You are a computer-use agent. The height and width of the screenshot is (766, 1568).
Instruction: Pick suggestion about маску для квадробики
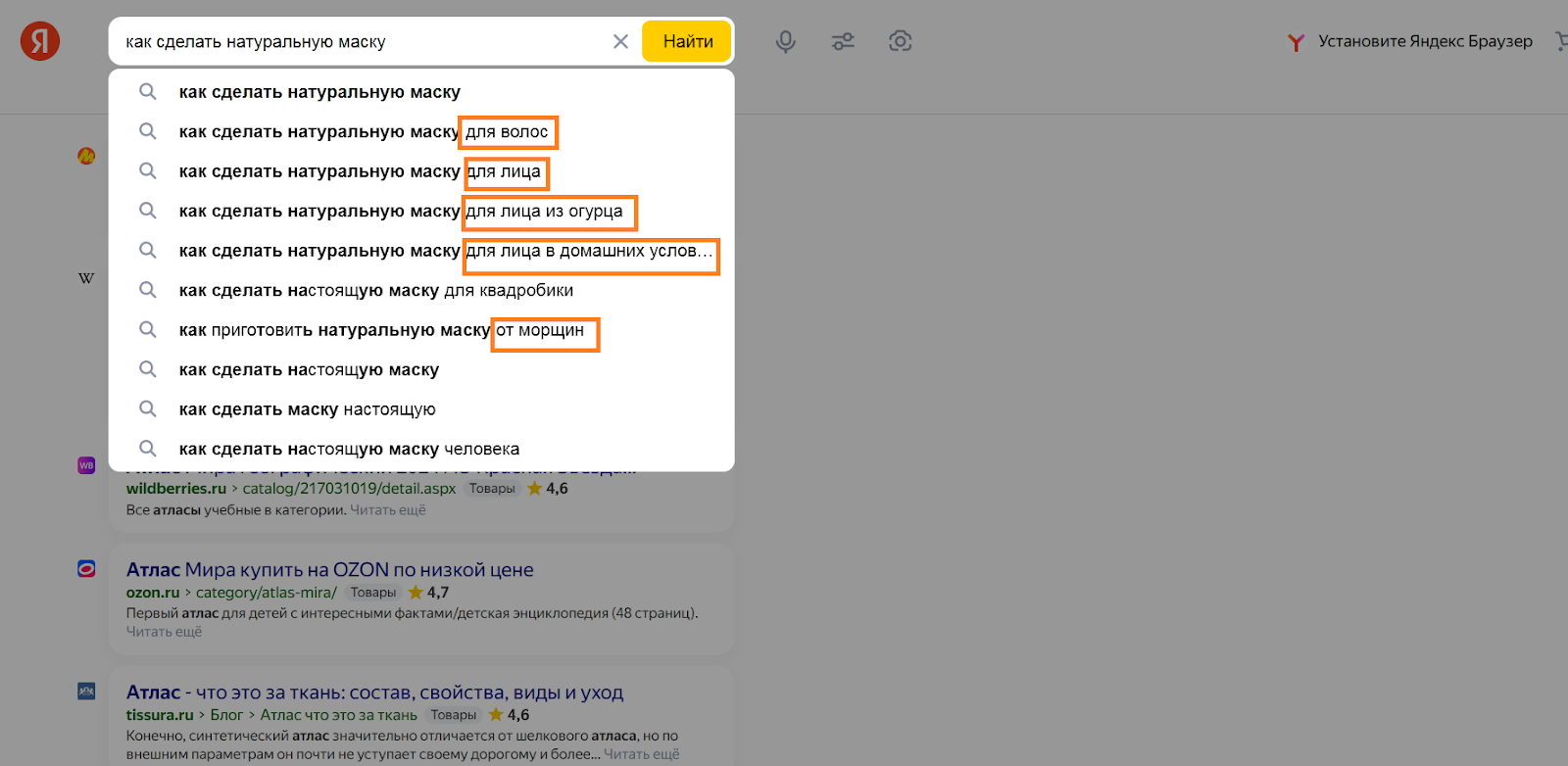coord(375,291)
